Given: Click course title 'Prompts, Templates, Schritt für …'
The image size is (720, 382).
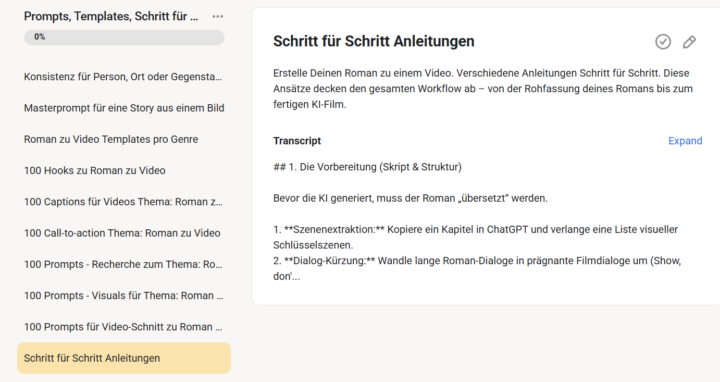Looking at the screenshot, I should coord(111,17).
